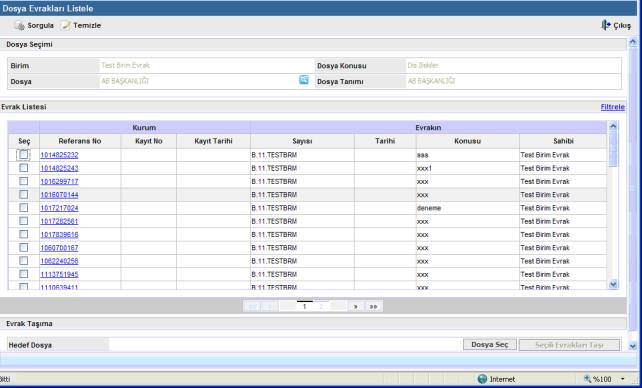The height and width of the screenshot is (388, 642).
Task: Click the page scrollbar up arrow
Action: pyautogui.click(x=633, y=42)
